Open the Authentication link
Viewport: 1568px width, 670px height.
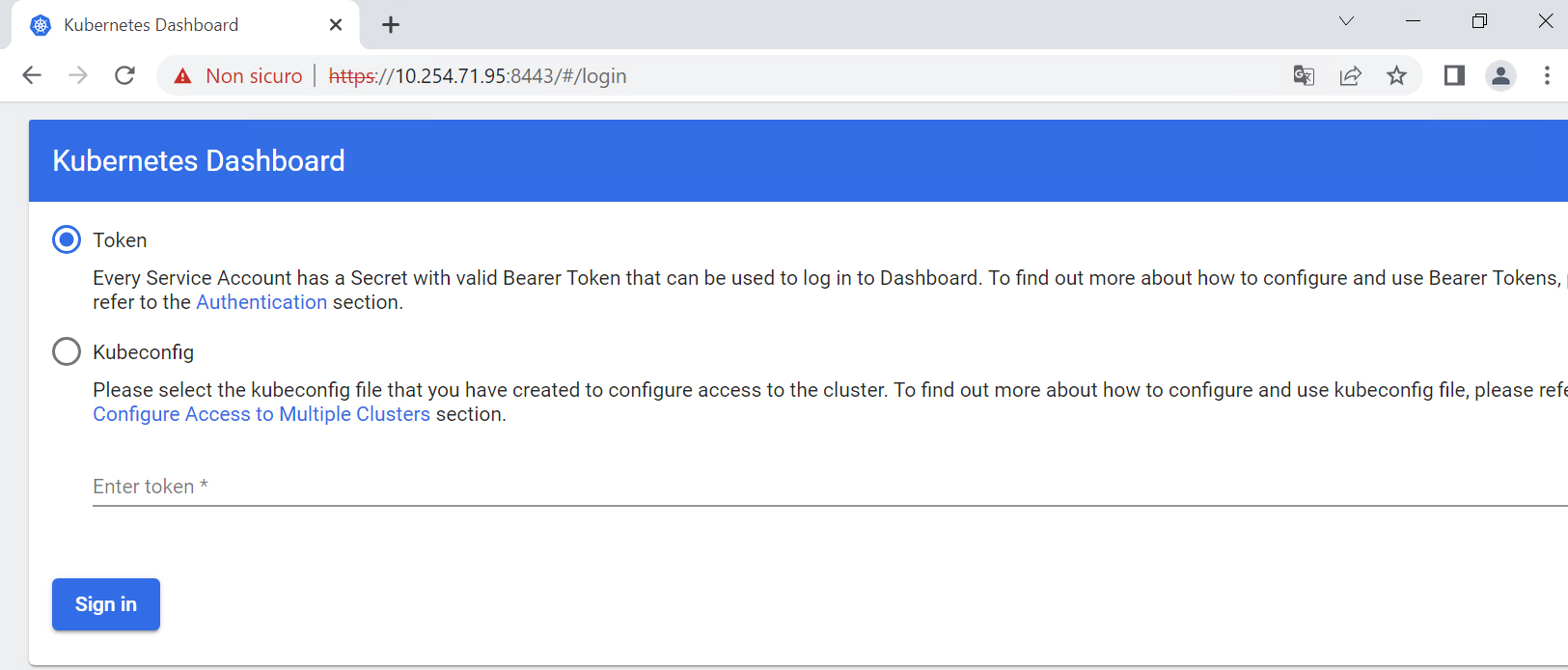click(x=261, y=302)
